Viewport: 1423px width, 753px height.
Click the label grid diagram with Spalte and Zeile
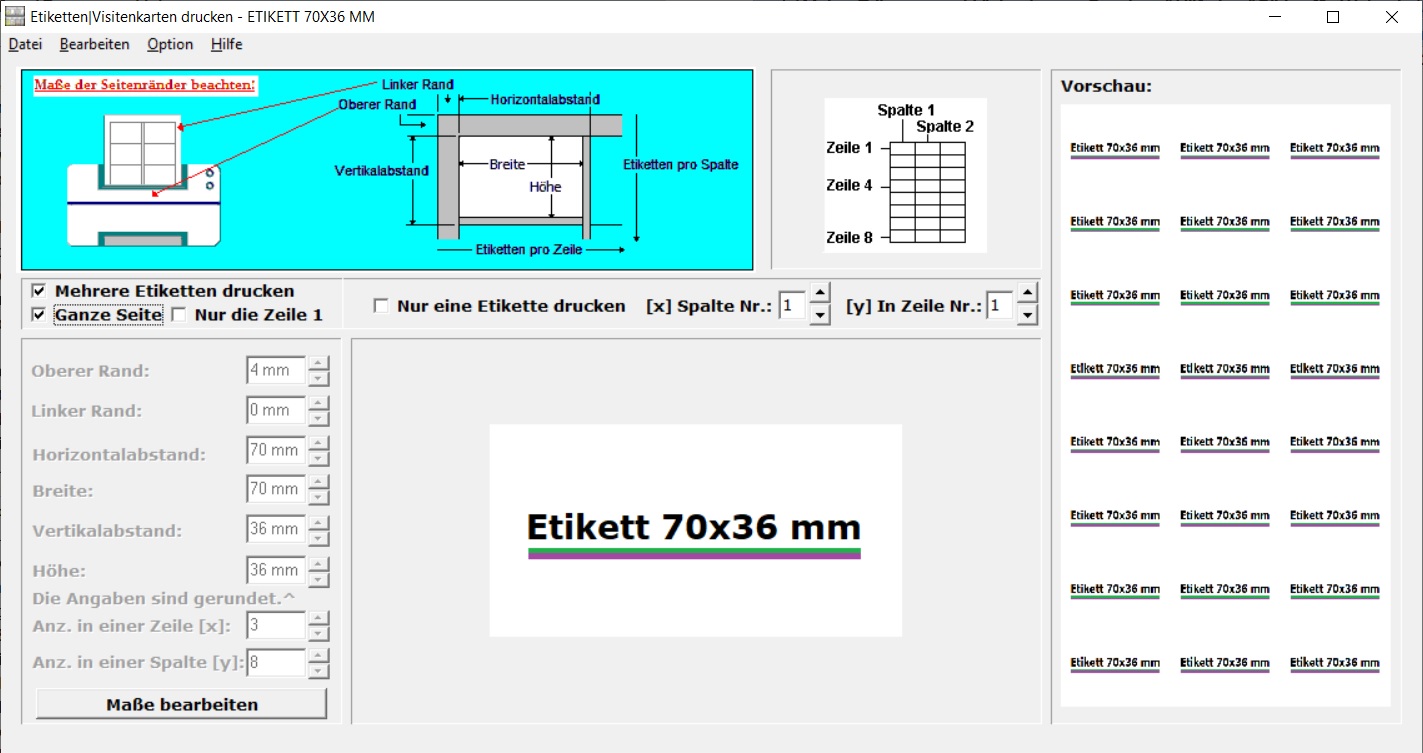coord(904,175)
